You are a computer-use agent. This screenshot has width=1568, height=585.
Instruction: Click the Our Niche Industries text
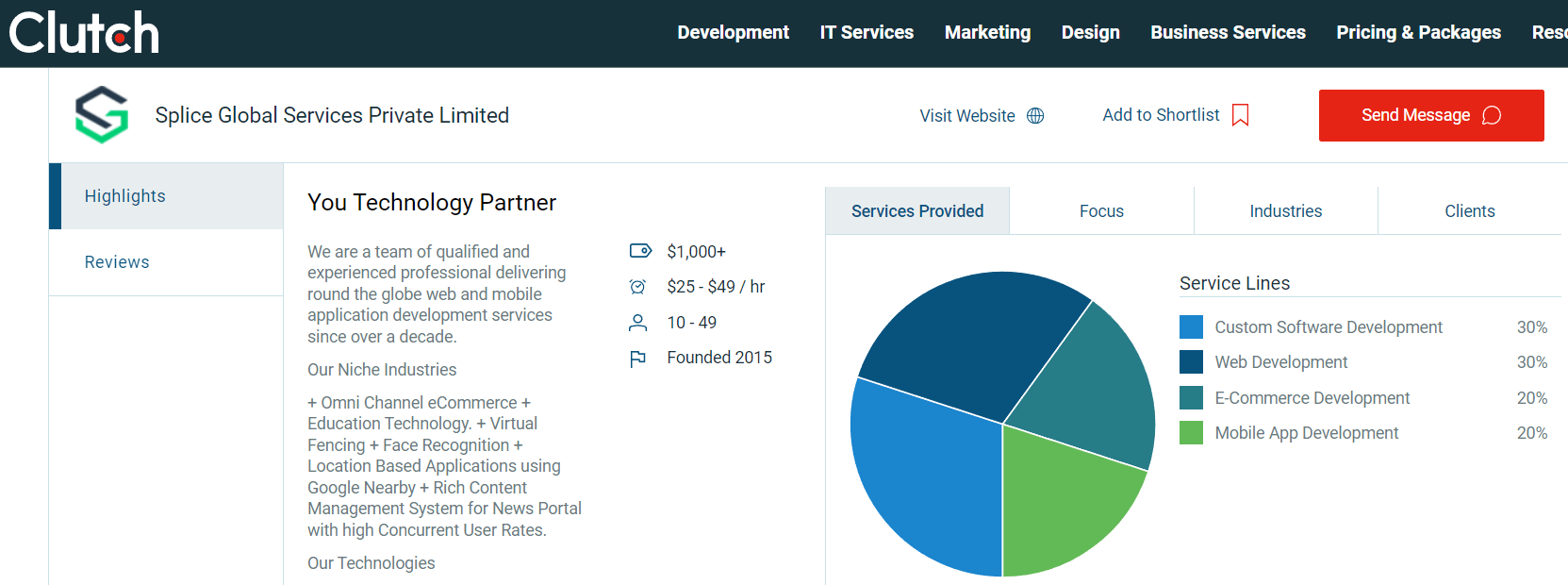(x=382, y=370)
